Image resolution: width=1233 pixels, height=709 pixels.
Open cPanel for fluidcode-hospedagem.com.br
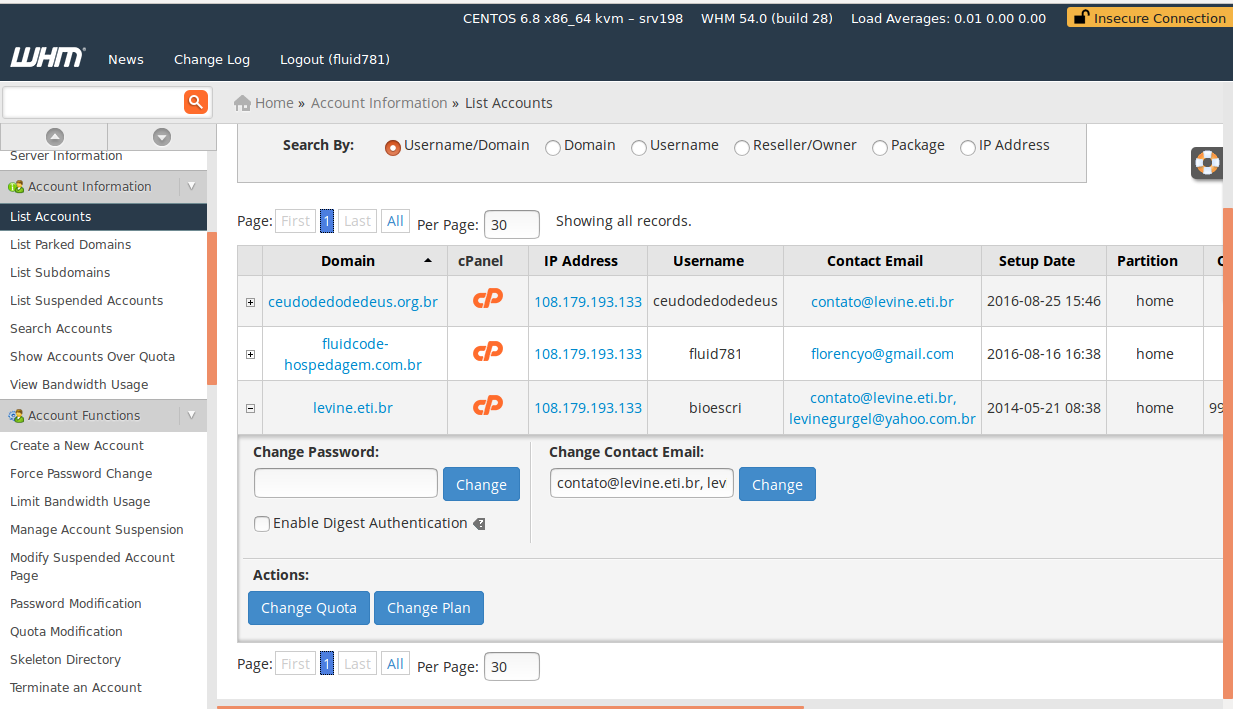click(488, 351)
